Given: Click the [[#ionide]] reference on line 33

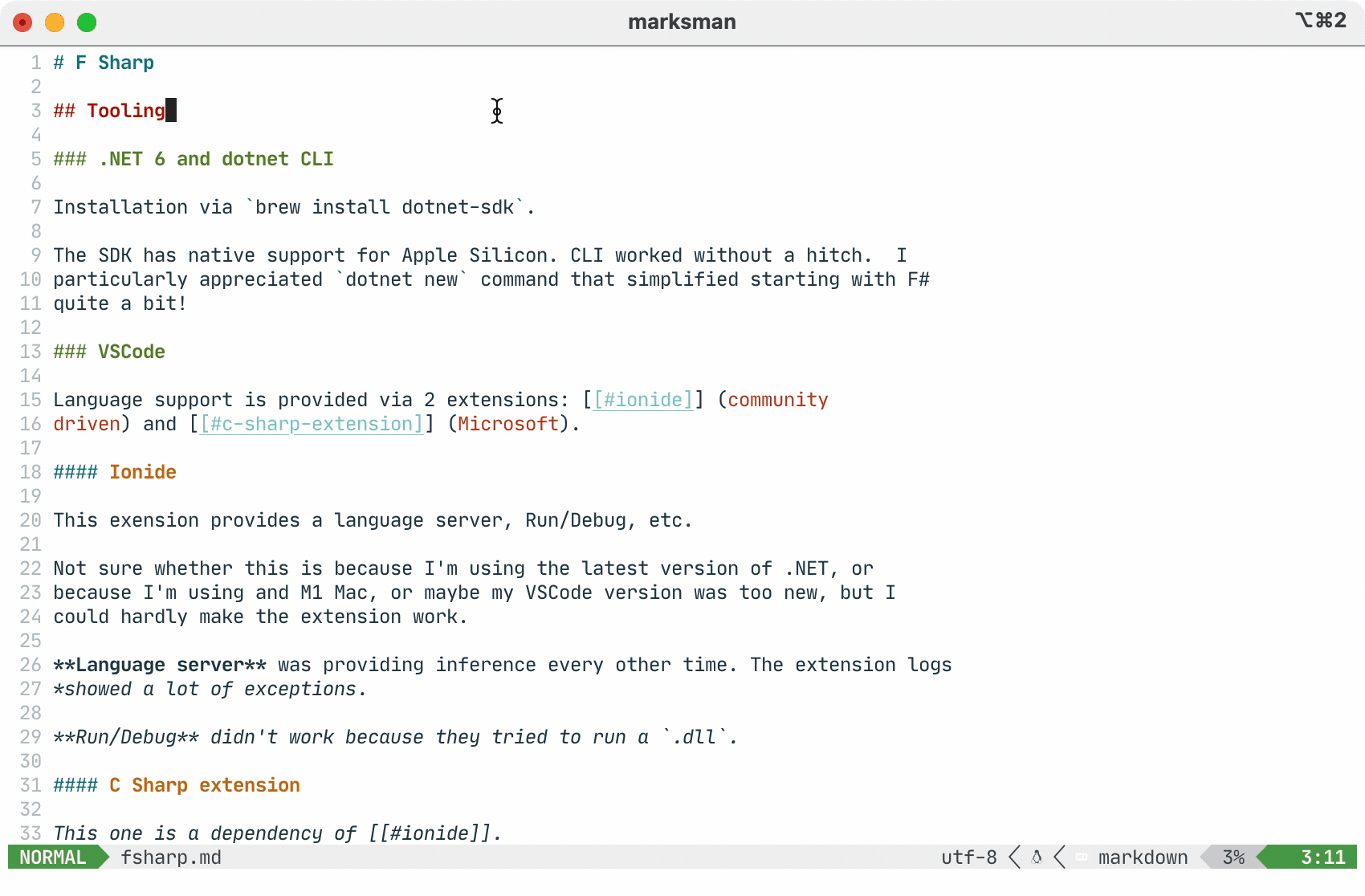Looking at the screenshot, I should pyautogui.click(x=430, y=833).
